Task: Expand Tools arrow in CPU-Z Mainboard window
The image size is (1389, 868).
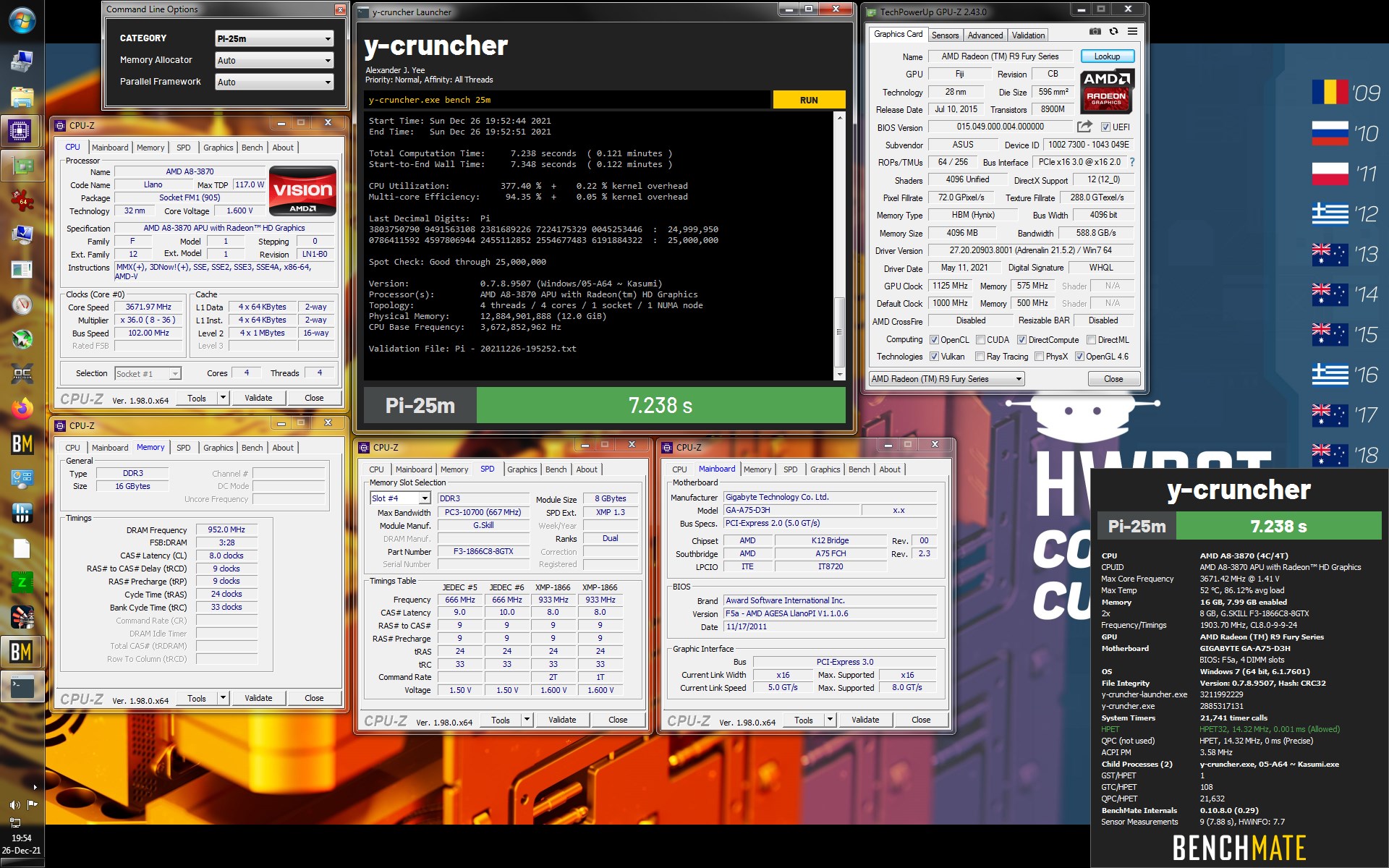Action: [x=830, y=720]
